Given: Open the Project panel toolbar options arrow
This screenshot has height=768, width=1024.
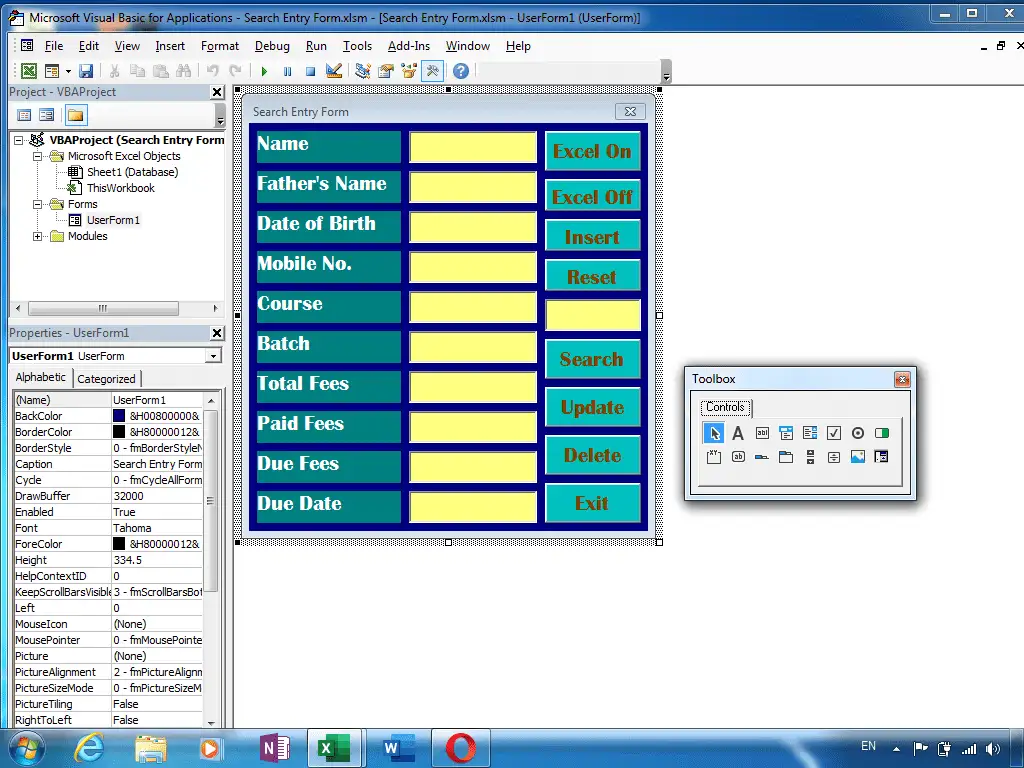Looking at the screenshot, I should pyautogui.click(x=220, y=116).
